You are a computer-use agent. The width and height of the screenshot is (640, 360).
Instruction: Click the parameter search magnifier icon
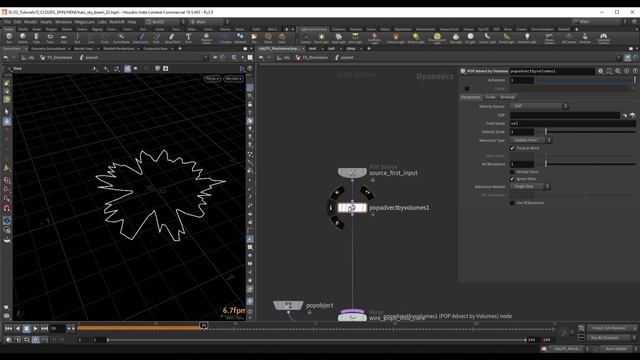point(618,71)
